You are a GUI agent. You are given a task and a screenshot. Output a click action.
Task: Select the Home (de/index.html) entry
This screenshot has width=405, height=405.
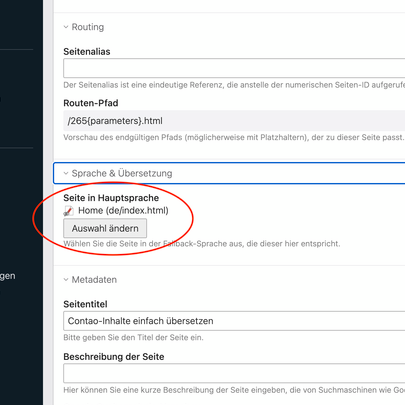[x=123, y=211]
